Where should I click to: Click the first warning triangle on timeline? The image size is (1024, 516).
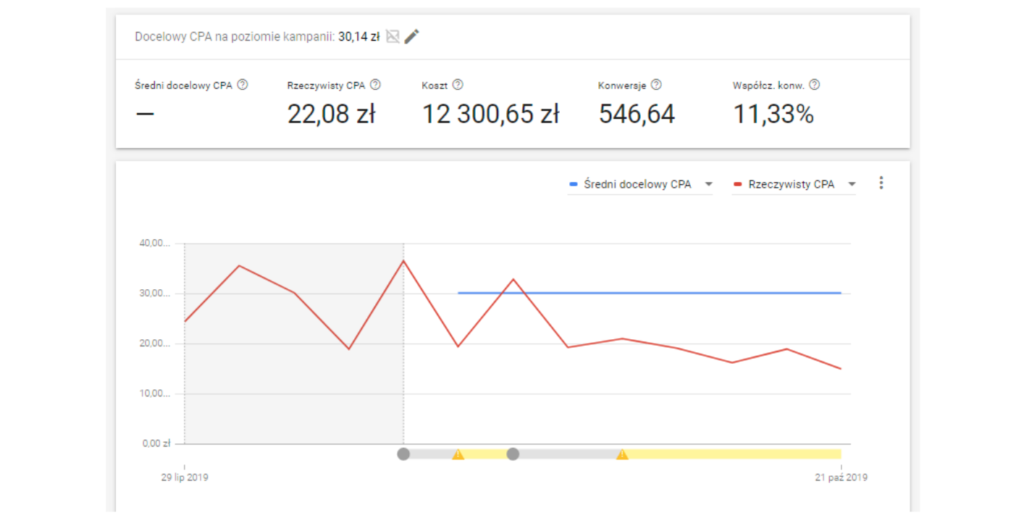pyautogui.click(x=458, y=454)
